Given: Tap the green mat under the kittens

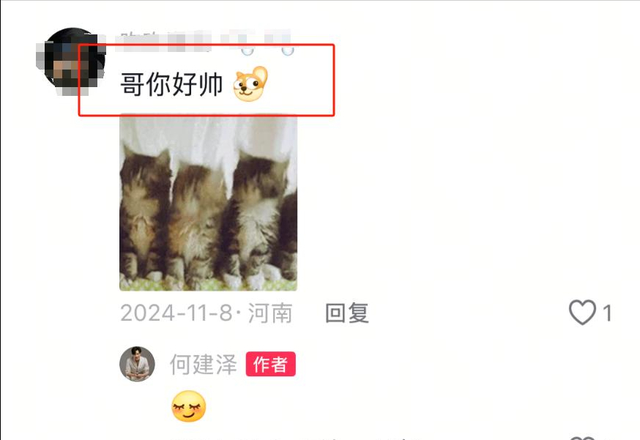Looking at the screenshot, I should tap(208, 285).
